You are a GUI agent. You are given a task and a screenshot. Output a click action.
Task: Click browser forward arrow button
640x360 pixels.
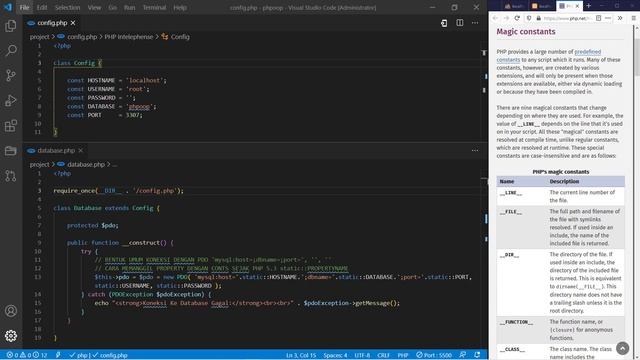point(506,18)
